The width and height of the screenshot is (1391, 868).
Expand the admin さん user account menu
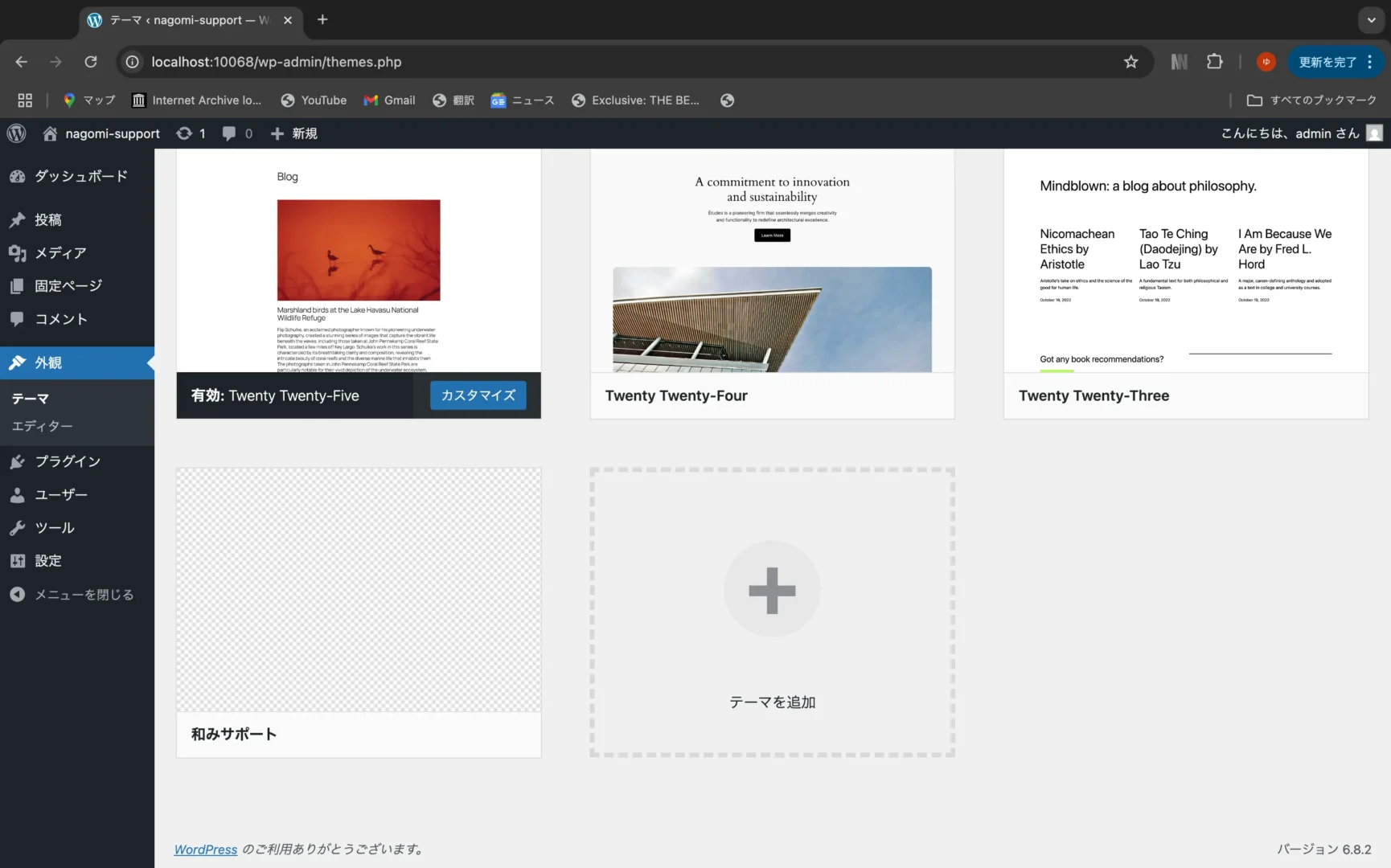[1299, 133]
